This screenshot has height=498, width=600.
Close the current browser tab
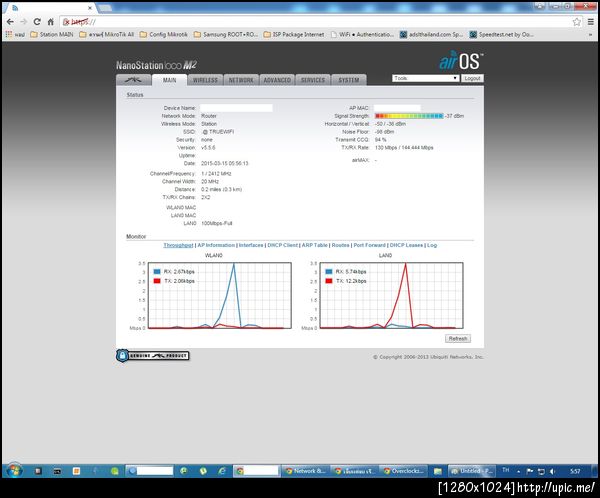click(90, 8)
